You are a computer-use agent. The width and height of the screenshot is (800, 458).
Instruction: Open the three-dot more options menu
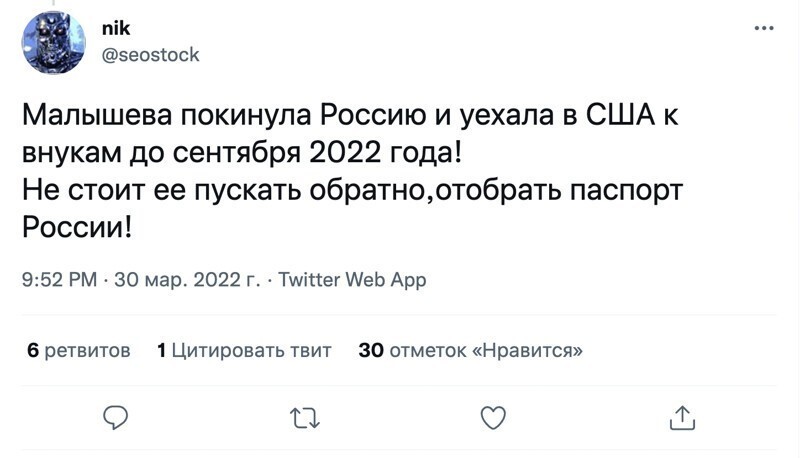pos(763,28)
